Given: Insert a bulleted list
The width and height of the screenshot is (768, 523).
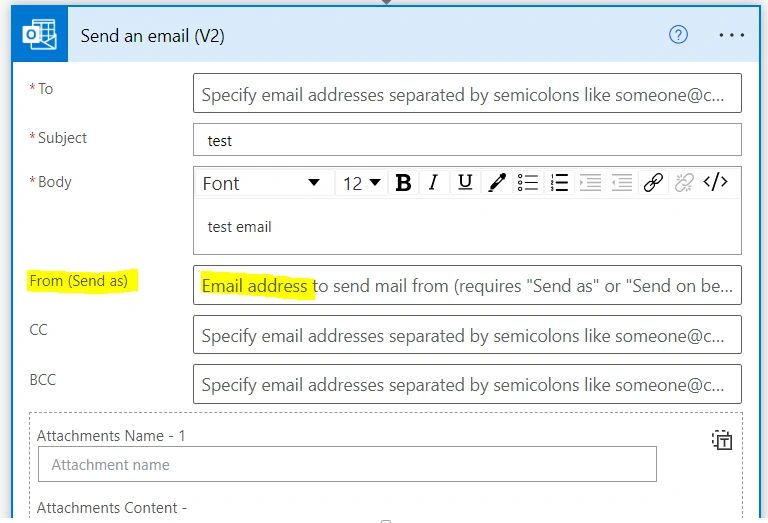Looking at the screenshot, I should [x=528, y=183].
